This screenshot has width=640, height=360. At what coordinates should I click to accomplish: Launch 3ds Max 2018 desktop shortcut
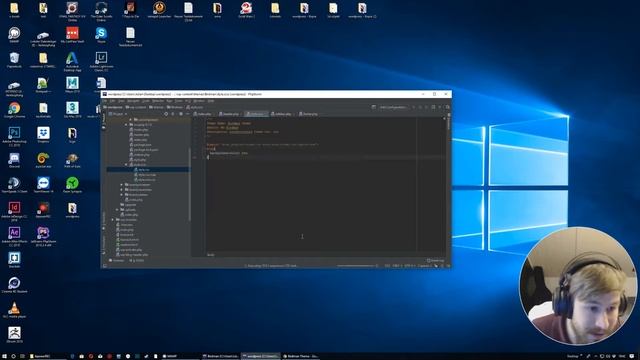coord(72,109)
